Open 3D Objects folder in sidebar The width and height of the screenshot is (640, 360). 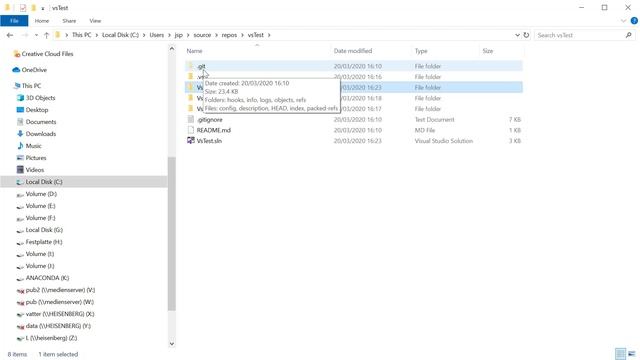click(40, 98)
